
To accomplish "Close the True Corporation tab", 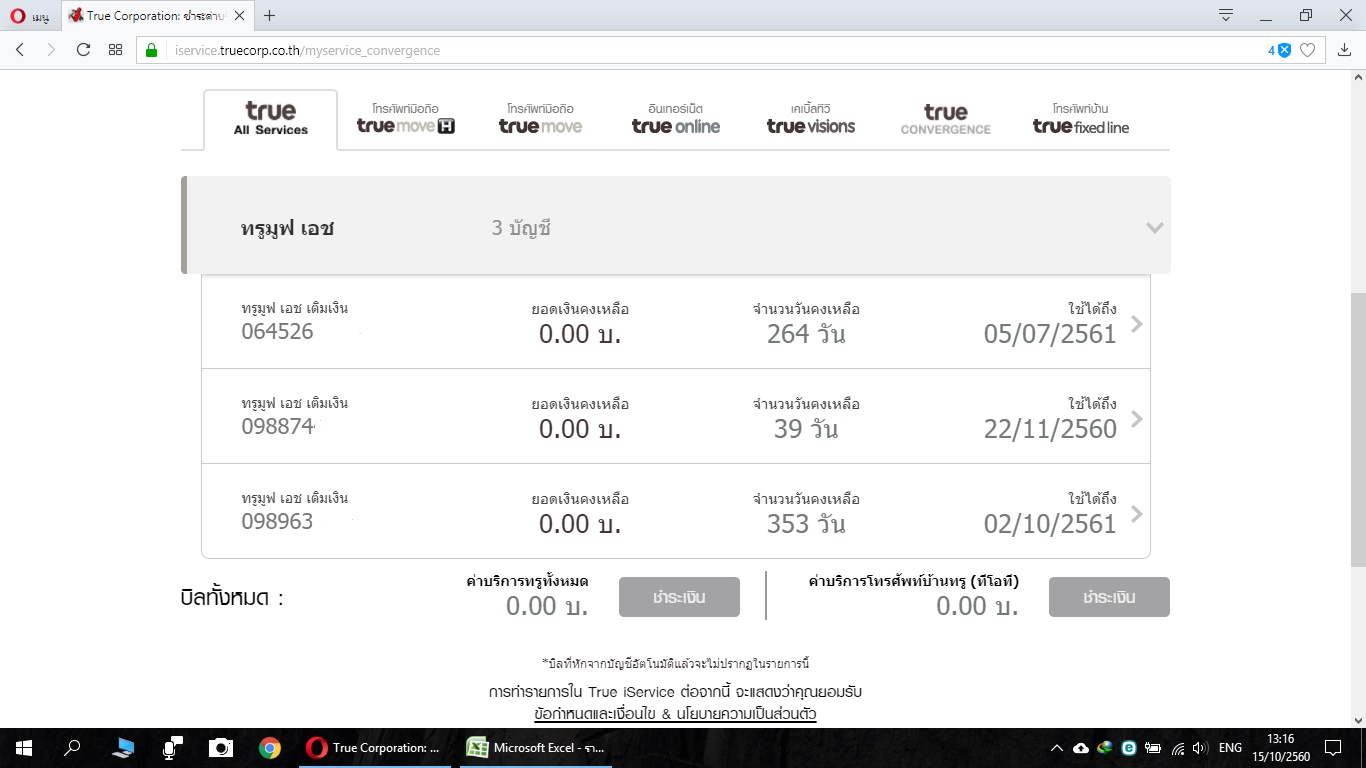I will [239, 16].
